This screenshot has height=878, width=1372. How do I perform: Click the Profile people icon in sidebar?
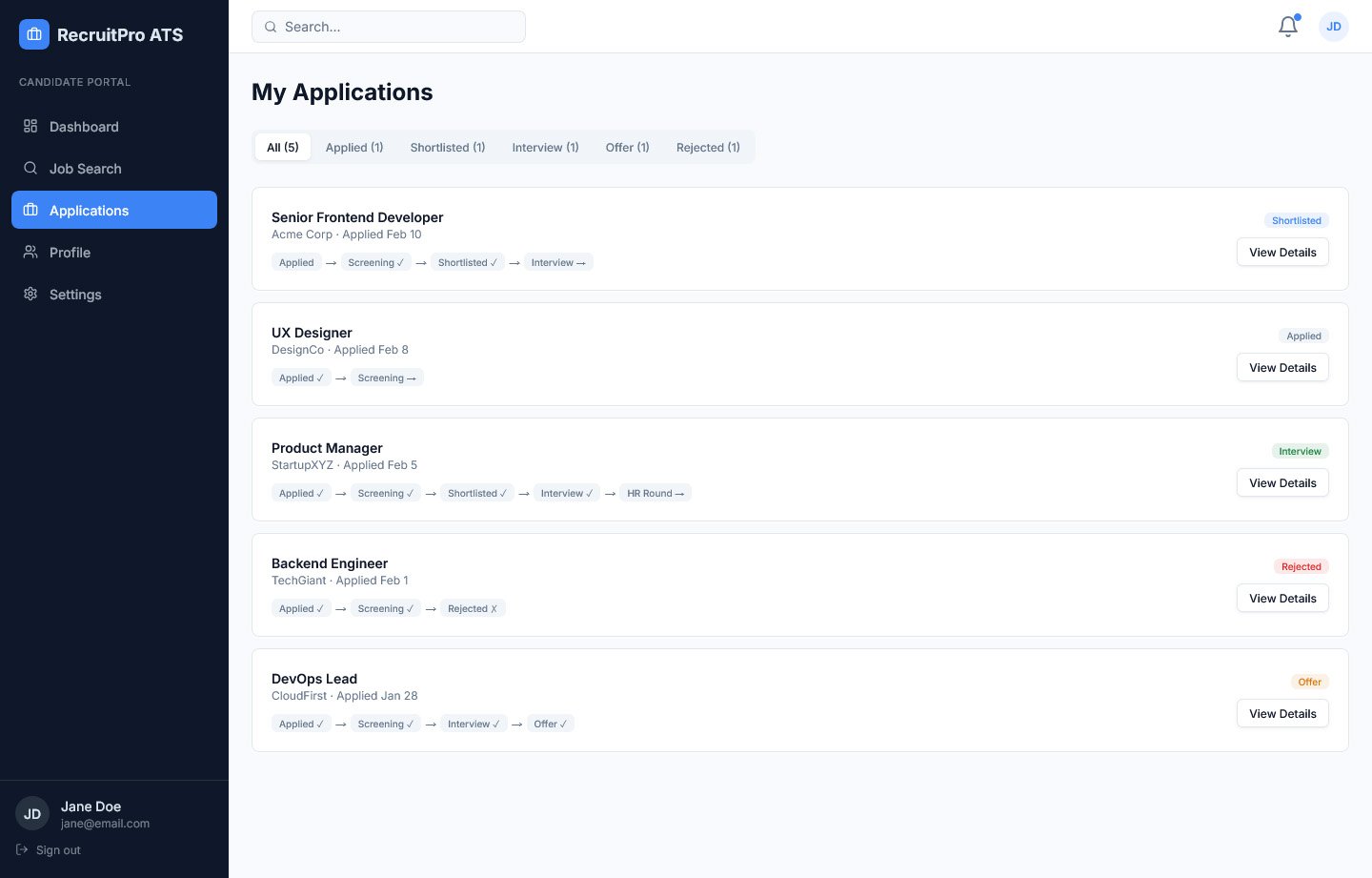(x=30, y=252)
